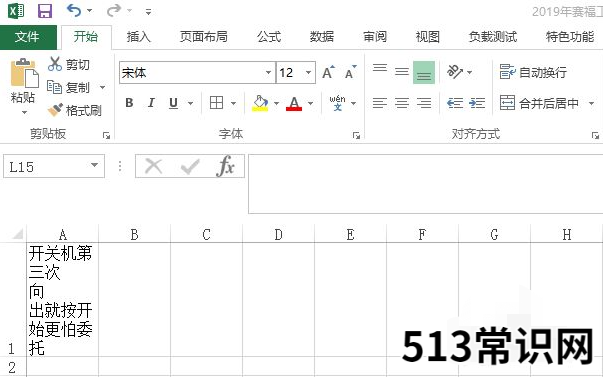
Task: Switch to the 数据 Data tab
Action: pyautogui.click(x=322, y=37)
